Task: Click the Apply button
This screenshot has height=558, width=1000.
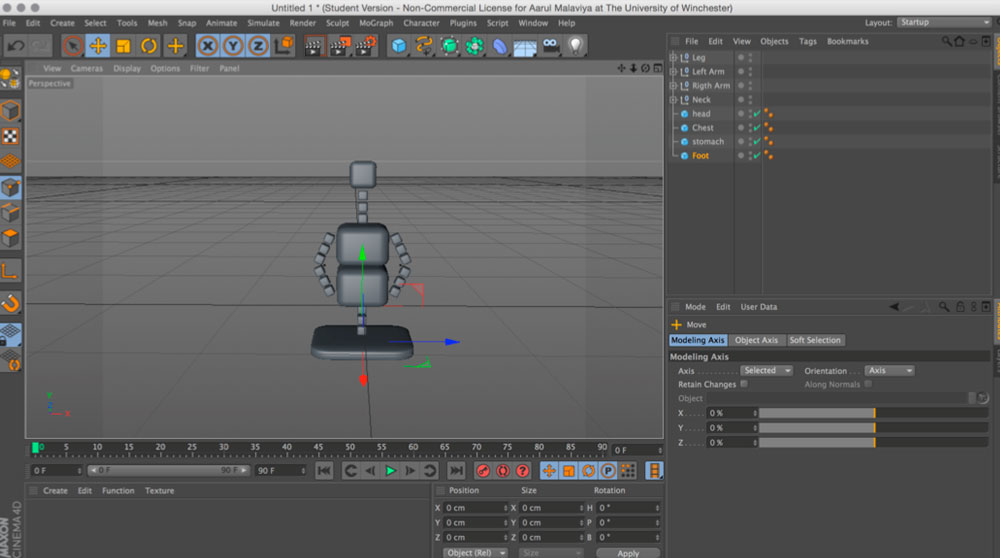Action: (627, 553)
